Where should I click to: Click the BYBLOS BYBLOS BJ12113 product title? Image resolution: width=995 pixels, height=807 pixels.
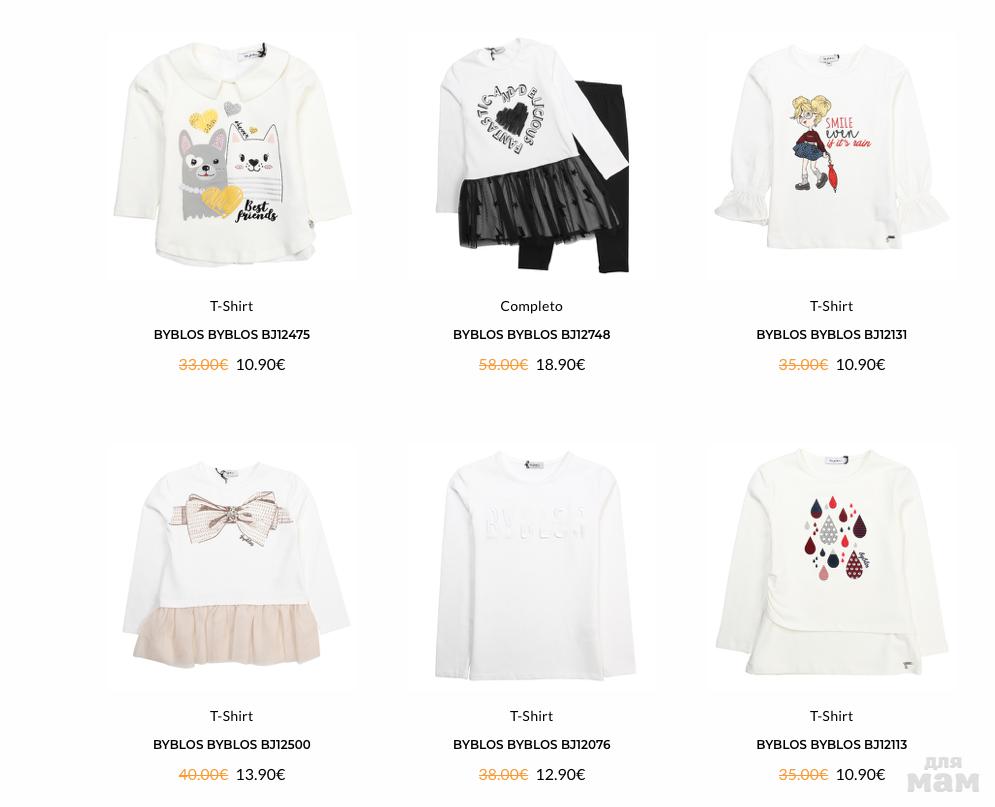point(831,744)
